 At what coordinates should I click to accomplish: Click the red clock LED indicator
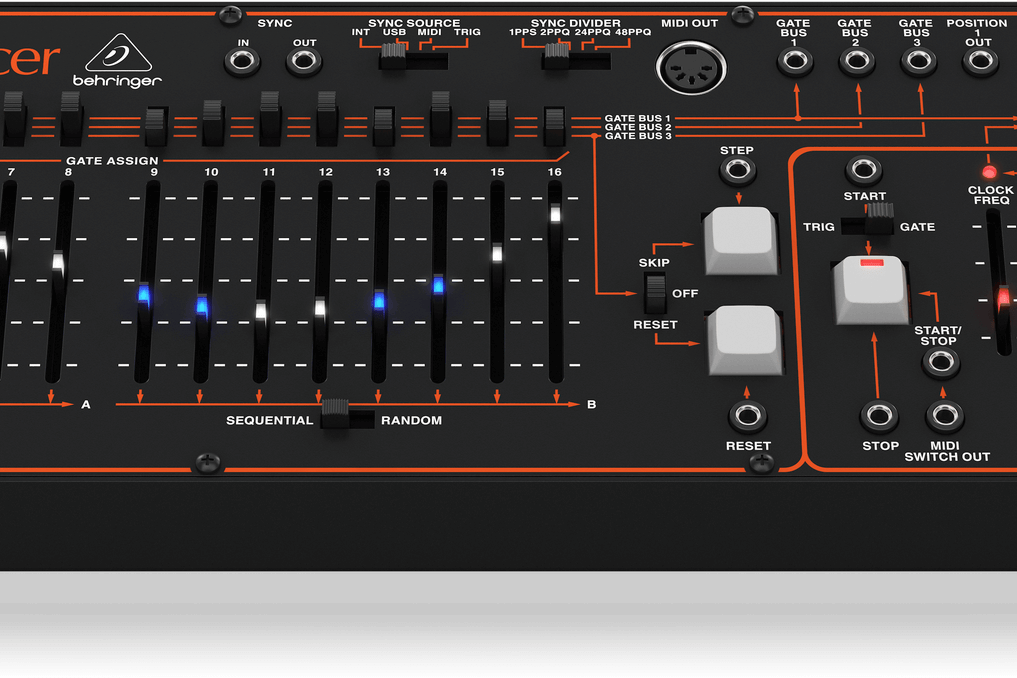tap(989, 172)
